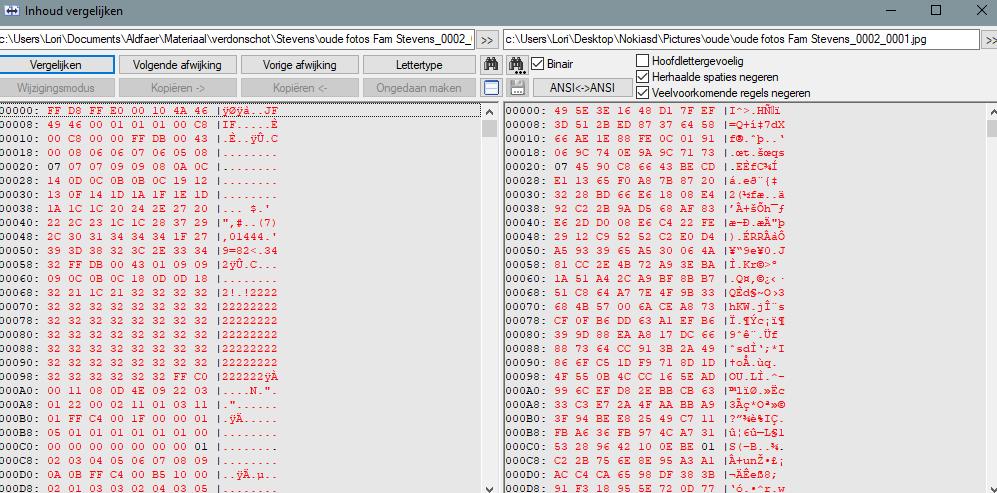Uncheck the Binair checkbox
This screenshot has width=997, height=493.
point(539,64)
